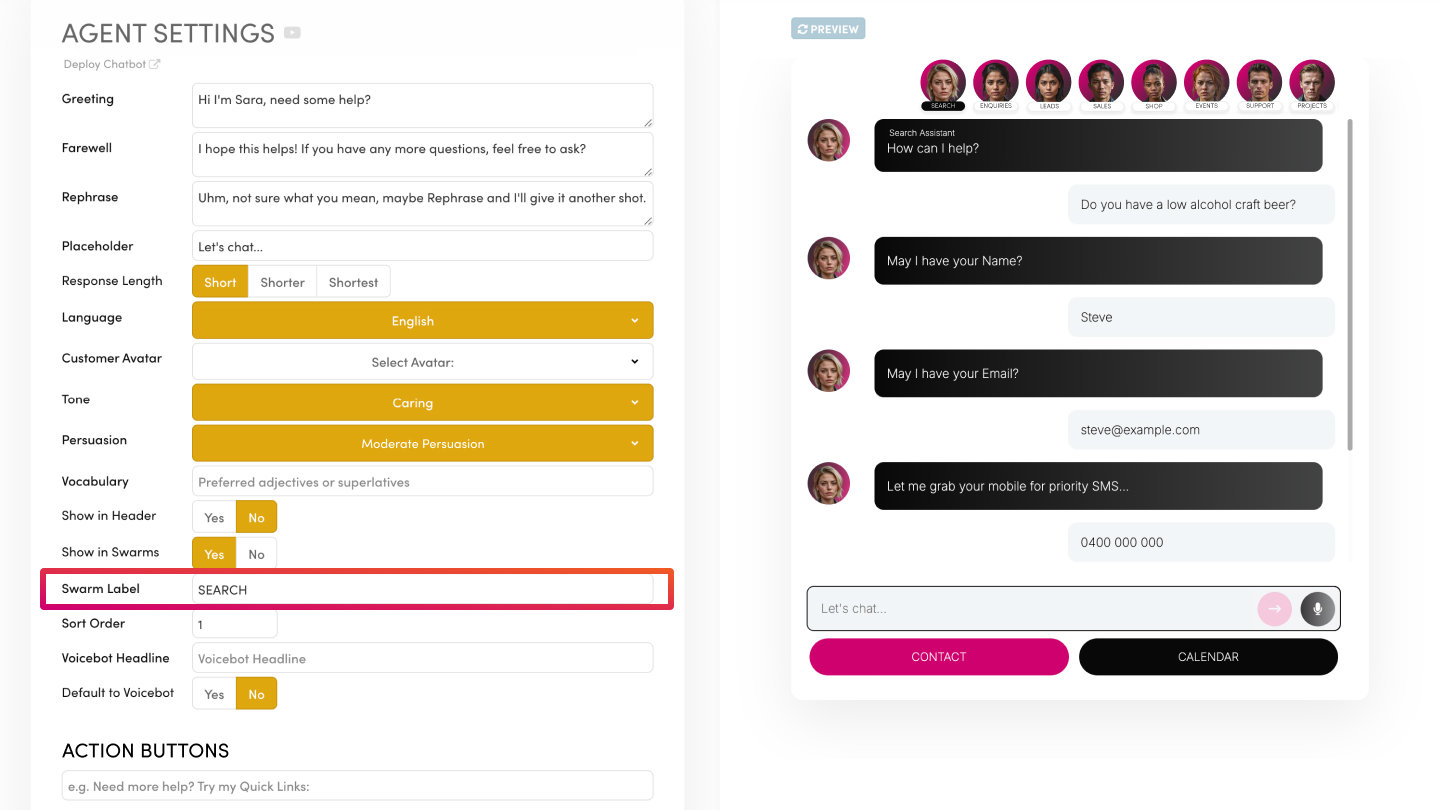1440x810 pixels.
Task: Select the Leads agent avatar
Action: [1048, 82]
